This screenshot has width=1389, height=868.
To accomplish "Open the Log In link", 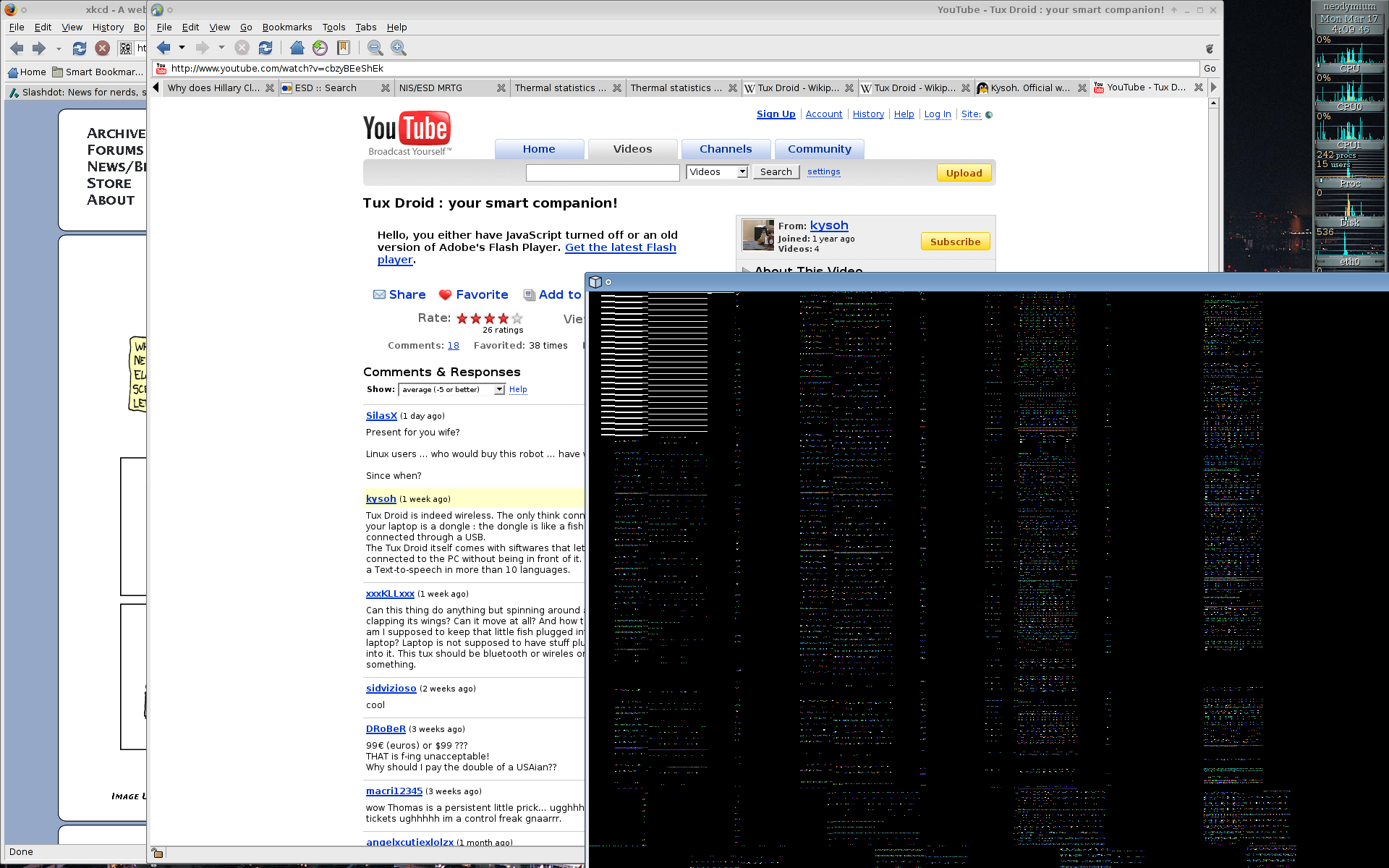I will click(938, 114).
